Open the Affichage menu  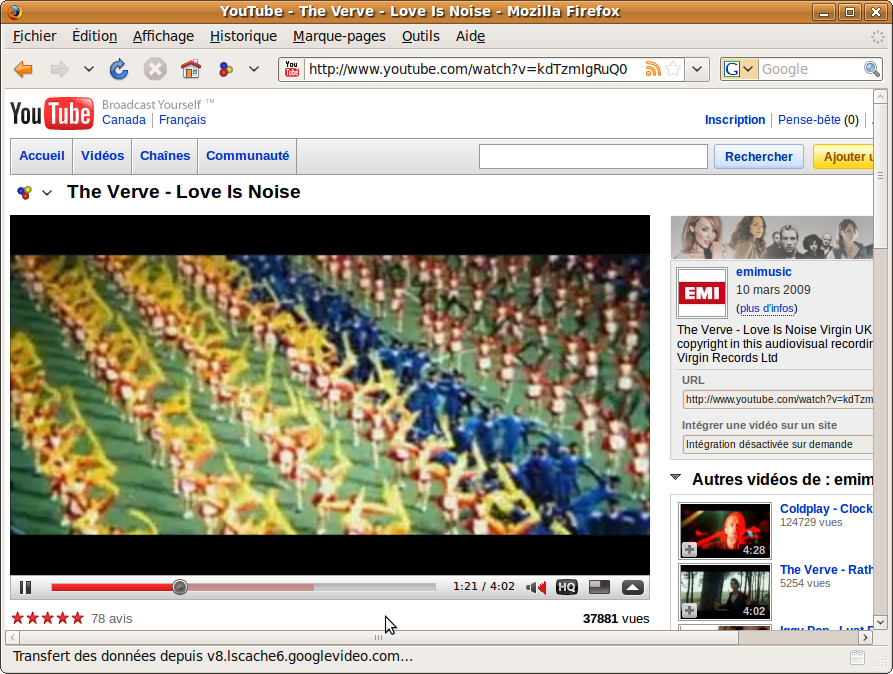(163, 36)
